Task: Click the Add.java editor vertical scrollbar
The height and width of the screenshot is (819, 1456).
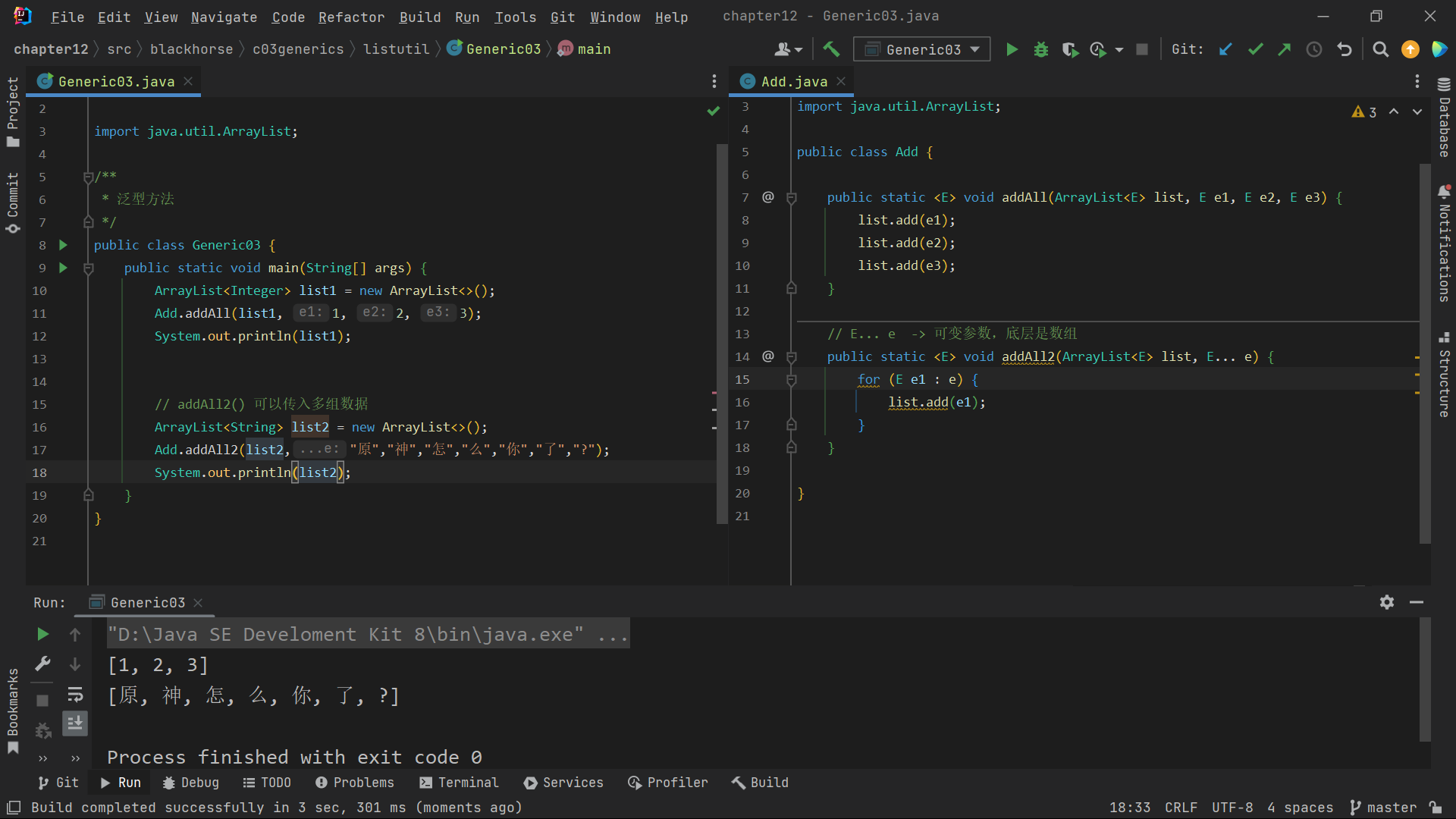Action: pos(1425,353)
